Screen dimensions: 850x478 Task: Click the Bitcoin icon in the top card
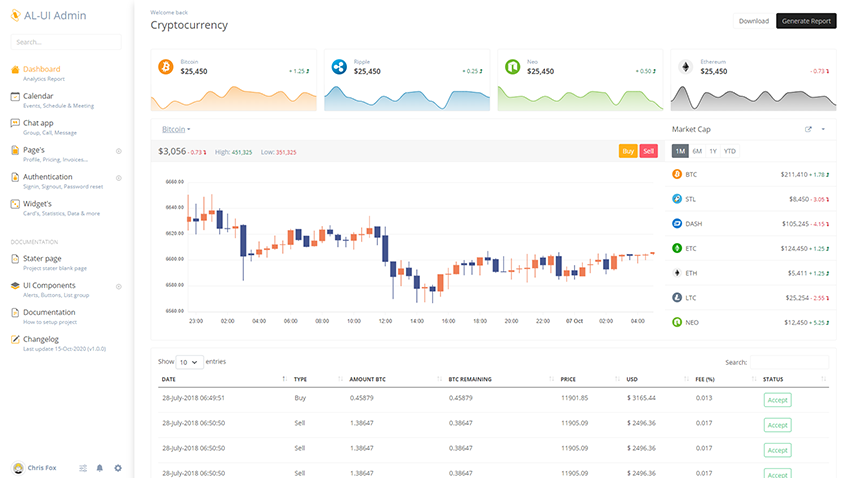[166, 67]
